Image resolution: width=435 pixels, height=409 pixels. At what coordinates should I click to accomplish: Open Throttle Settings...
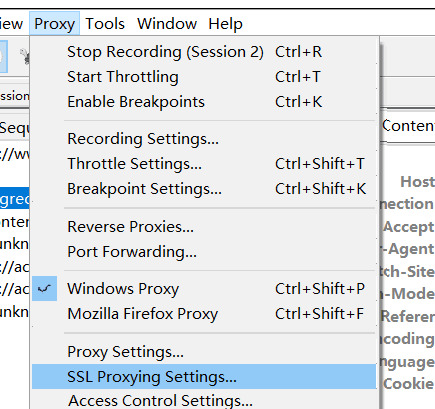tap(204, 164)
